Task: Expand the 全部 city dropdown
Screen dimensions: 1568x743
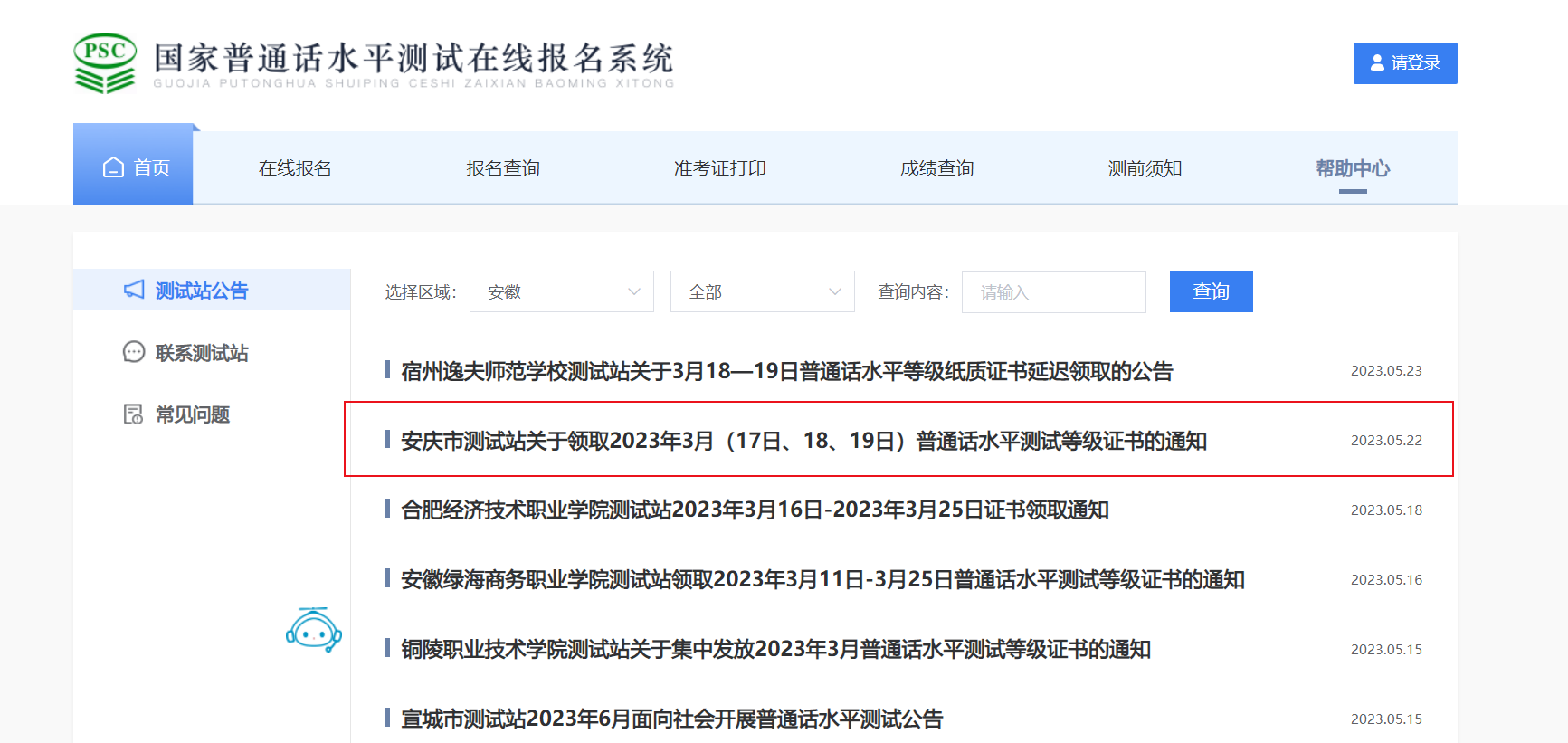Action: 763,291
